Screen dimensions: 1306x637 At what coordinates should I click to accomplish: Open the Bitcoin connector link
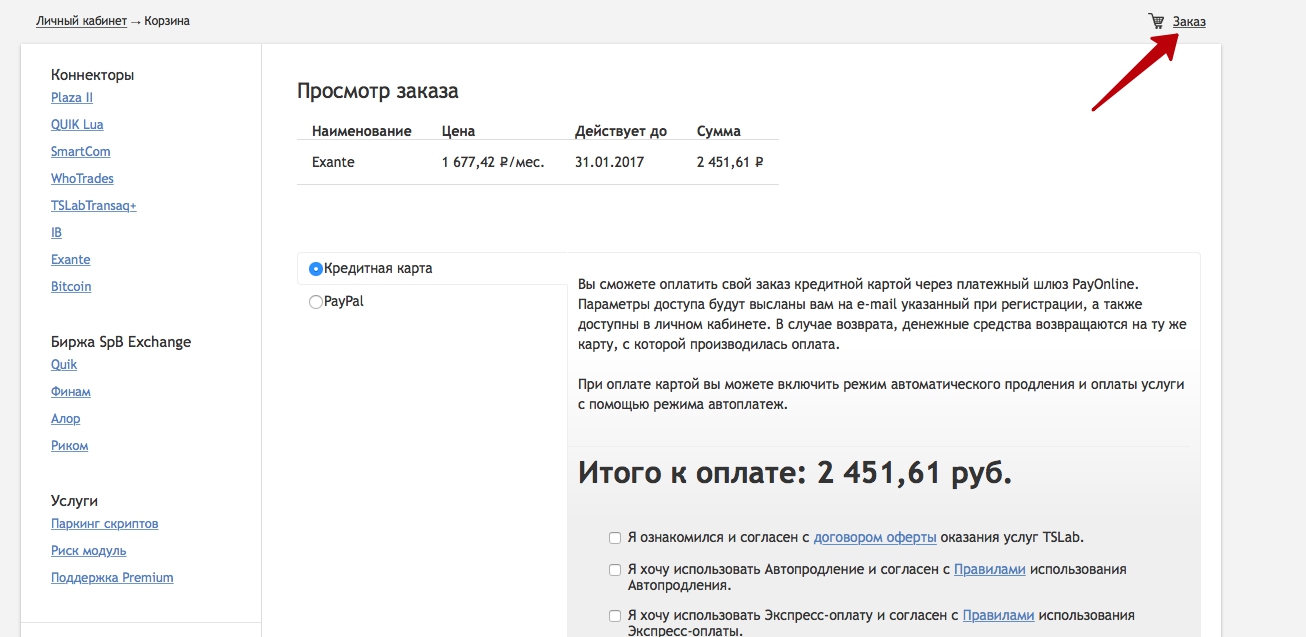71,287
